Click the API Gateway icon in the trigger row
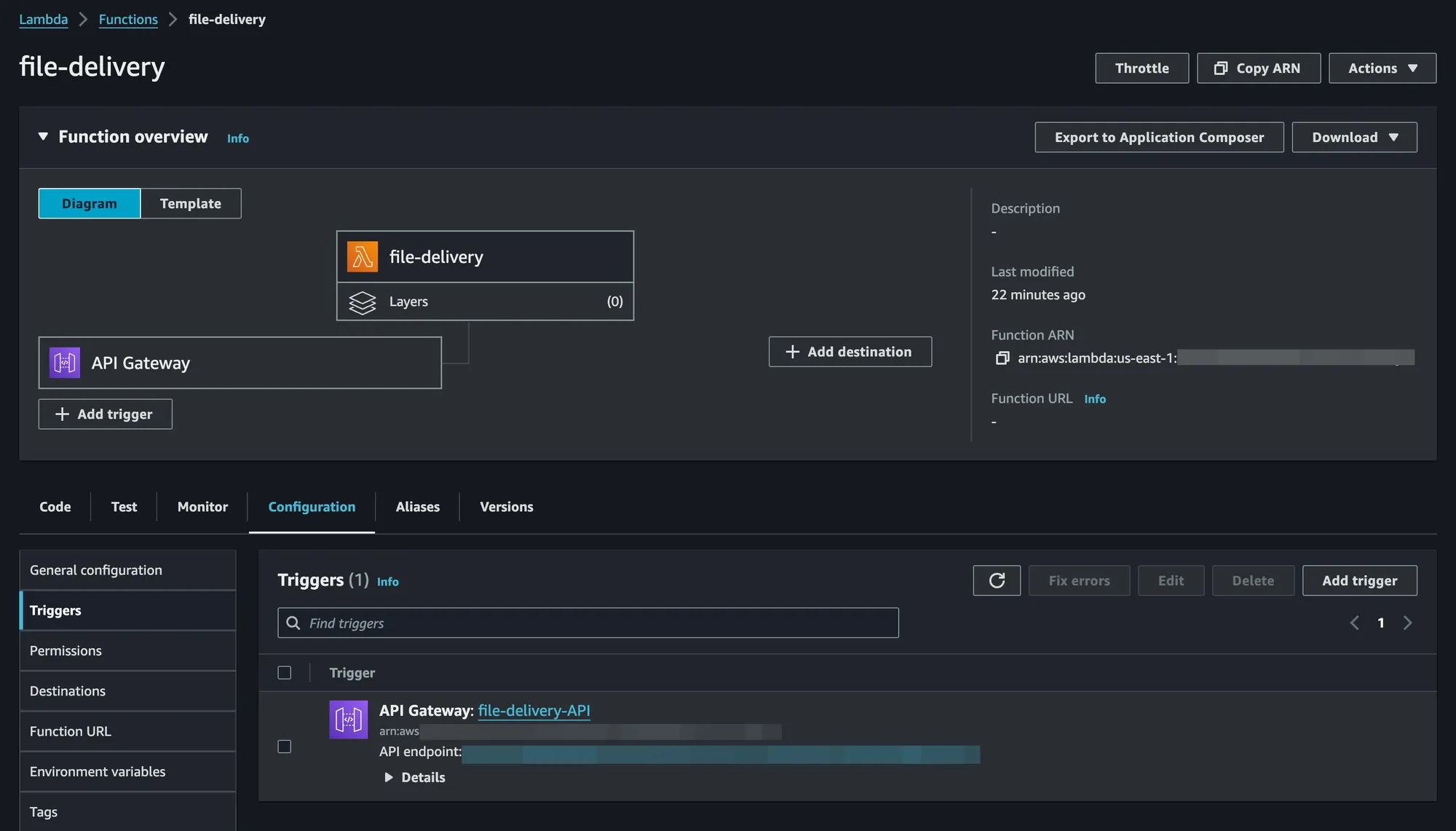Viewport: 1456px width, 831px height. pos(348,720)
